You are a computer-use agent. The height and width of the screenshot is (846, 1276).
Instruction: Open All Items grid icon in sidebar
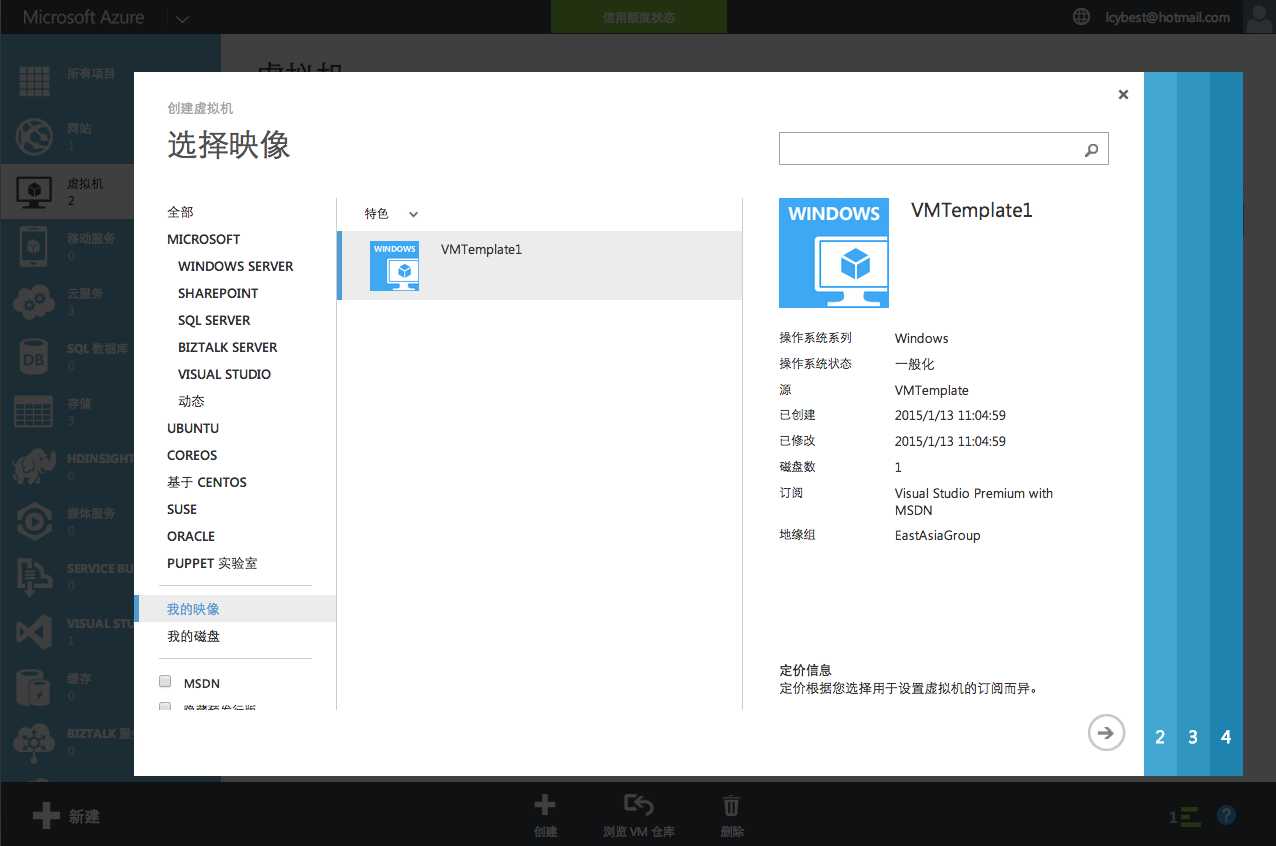pyautogui.click(x=35, y=80)
